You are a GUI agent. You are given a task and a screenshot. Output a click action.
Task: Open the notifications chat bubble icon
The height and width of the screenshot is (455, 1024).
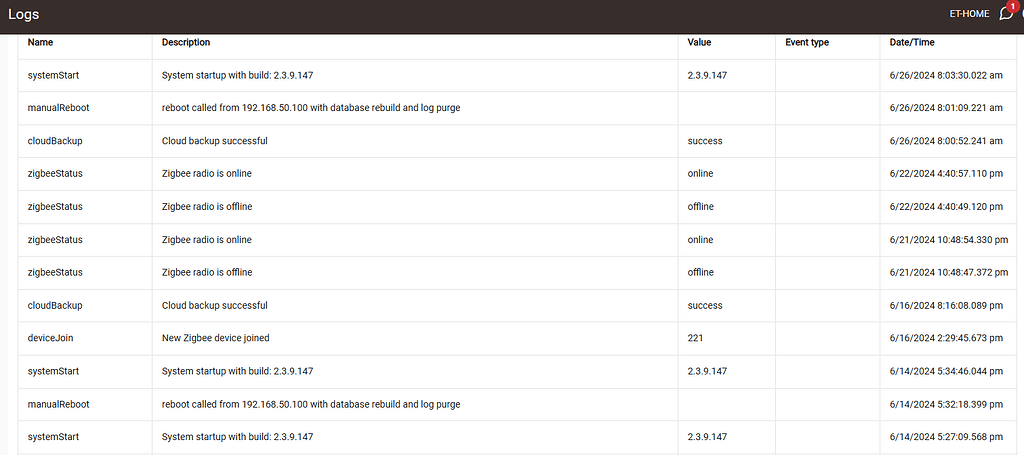1005,14
